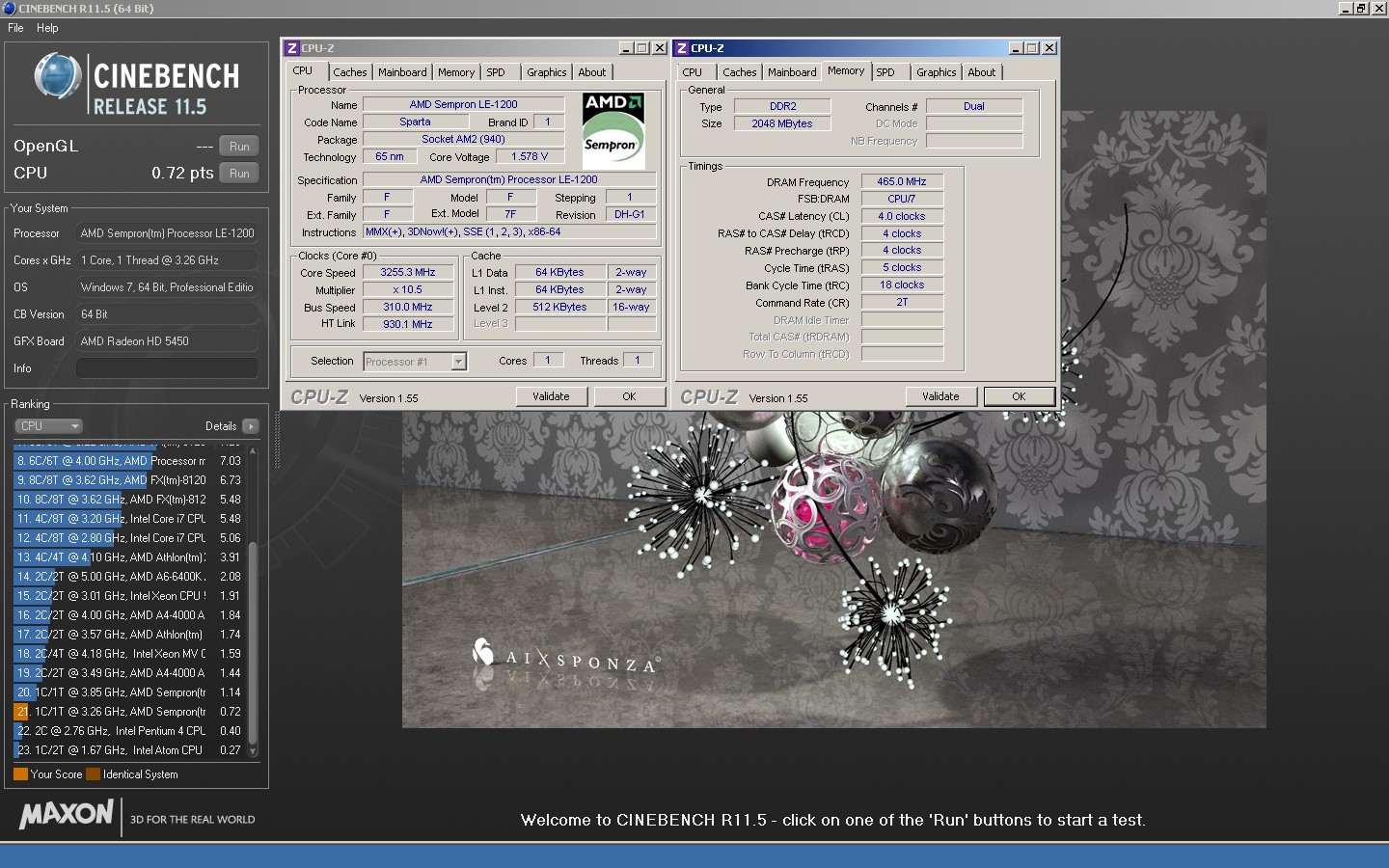Close the right CPU-Z window
Viewport: 1389px width, 868px height.
point(1049,48)
